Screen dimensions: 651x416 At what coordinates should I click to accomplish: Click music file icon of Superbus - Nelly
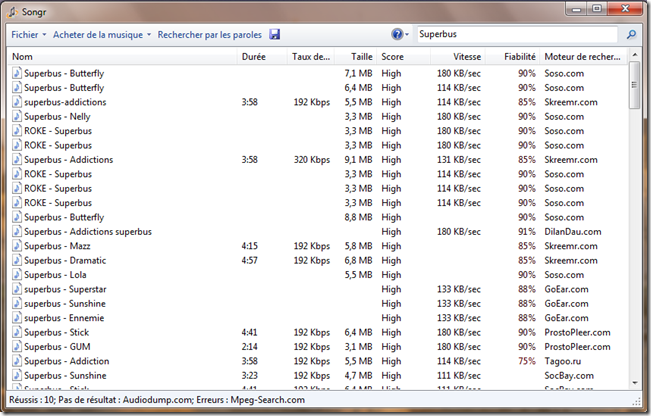click(x=17, y=116)
